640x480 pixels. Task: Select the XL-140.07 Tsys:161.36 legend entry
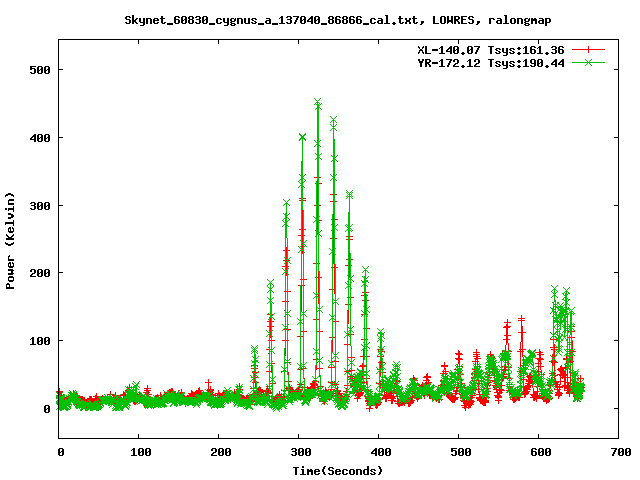pos(491,50)
